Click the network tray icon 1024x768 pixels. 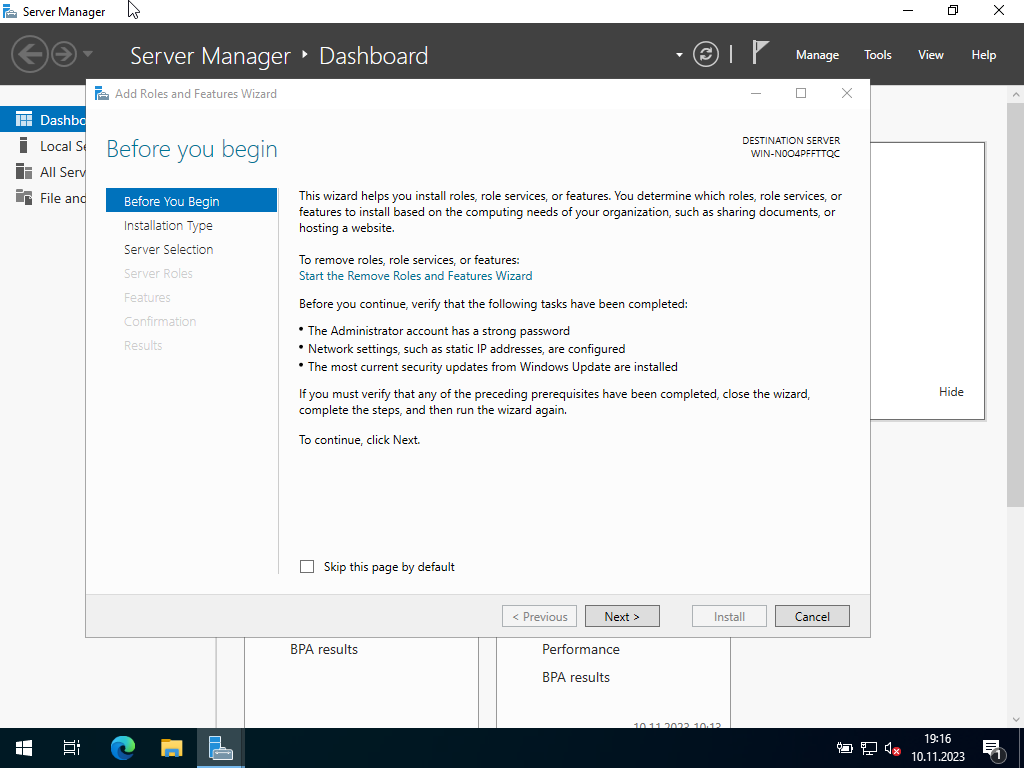tap(869, 748)
